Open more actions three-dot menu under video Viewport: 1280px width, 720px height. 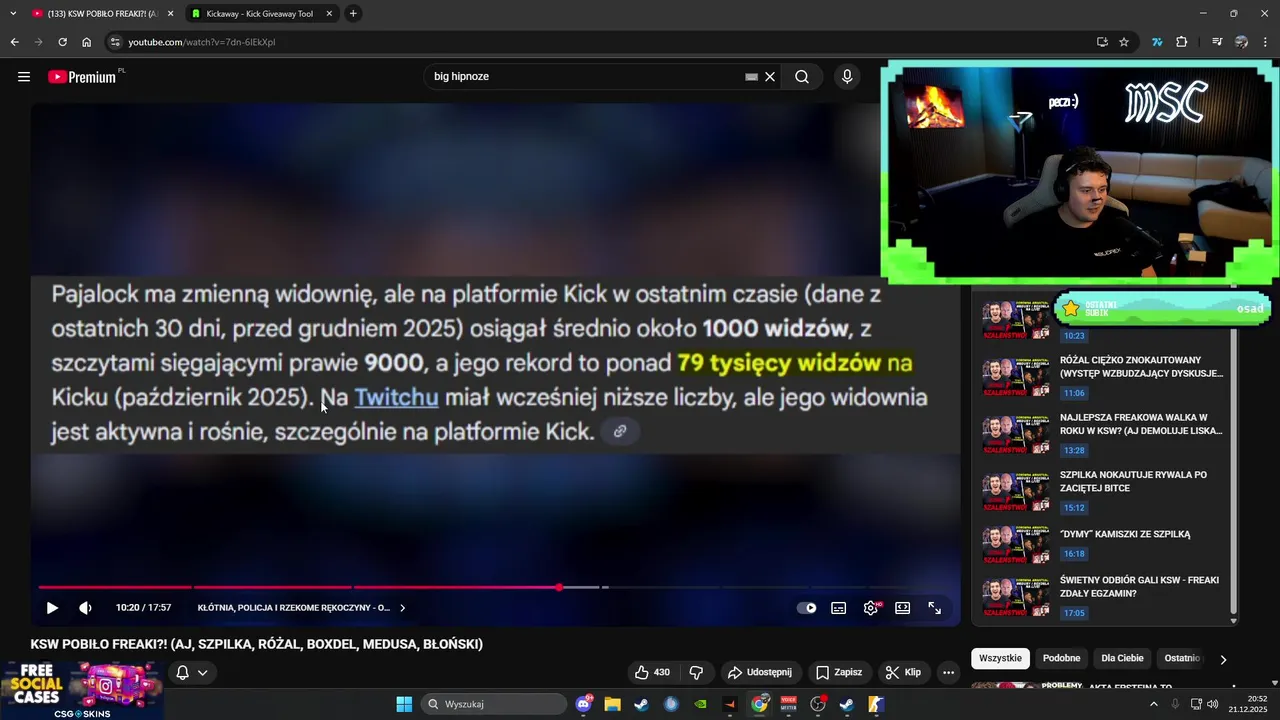coord(949,672)
